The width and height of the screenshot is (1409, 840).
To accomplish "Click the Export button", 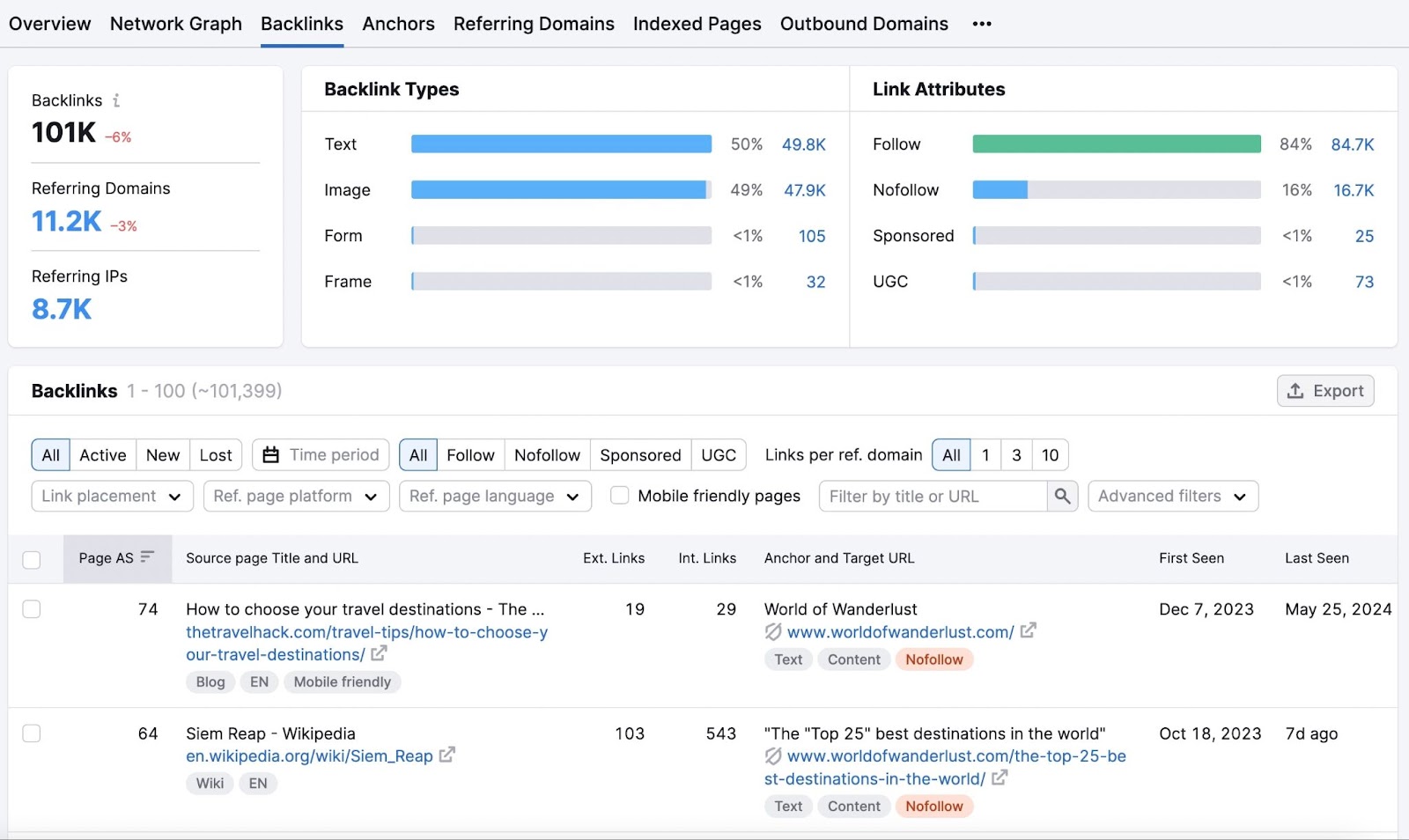I will point(1325,391).
